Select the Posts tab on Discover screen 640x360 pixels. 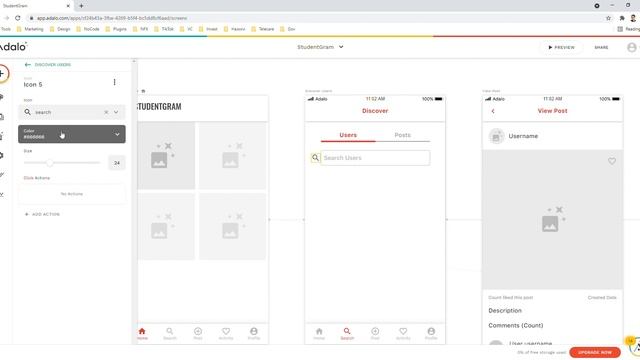click(x=402, y=135)
